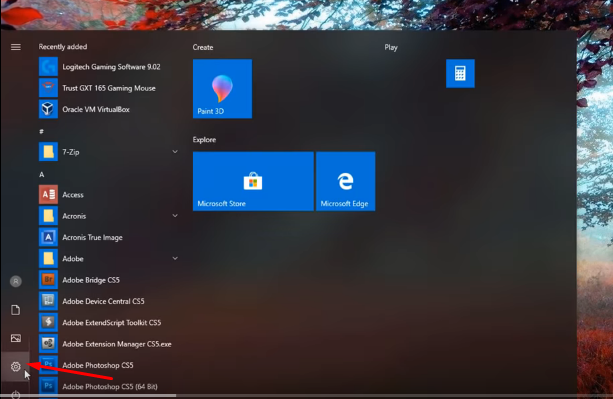This screenshot has height=399, width=613.
Task: Click the 7-Zip folder icon
Action: (48, 152)
